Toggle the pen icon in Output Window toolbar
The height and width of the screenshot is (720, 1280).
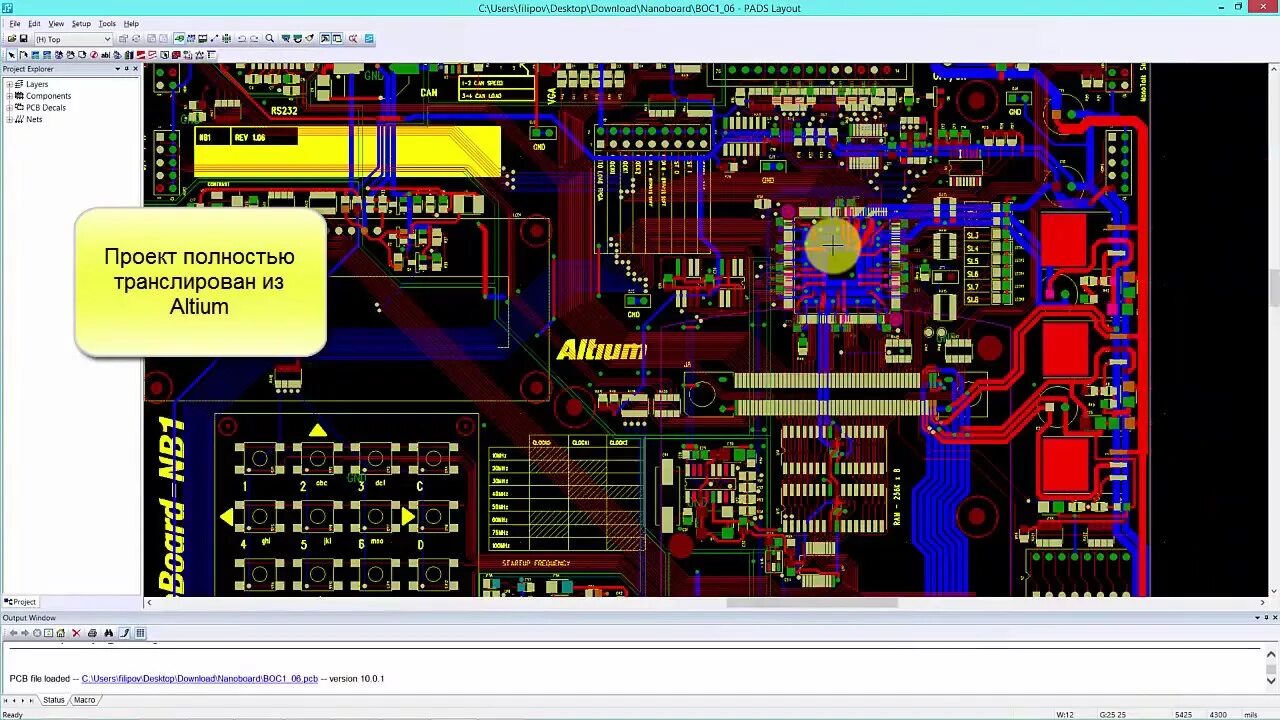pyautogui.click(x=125, y=633)
